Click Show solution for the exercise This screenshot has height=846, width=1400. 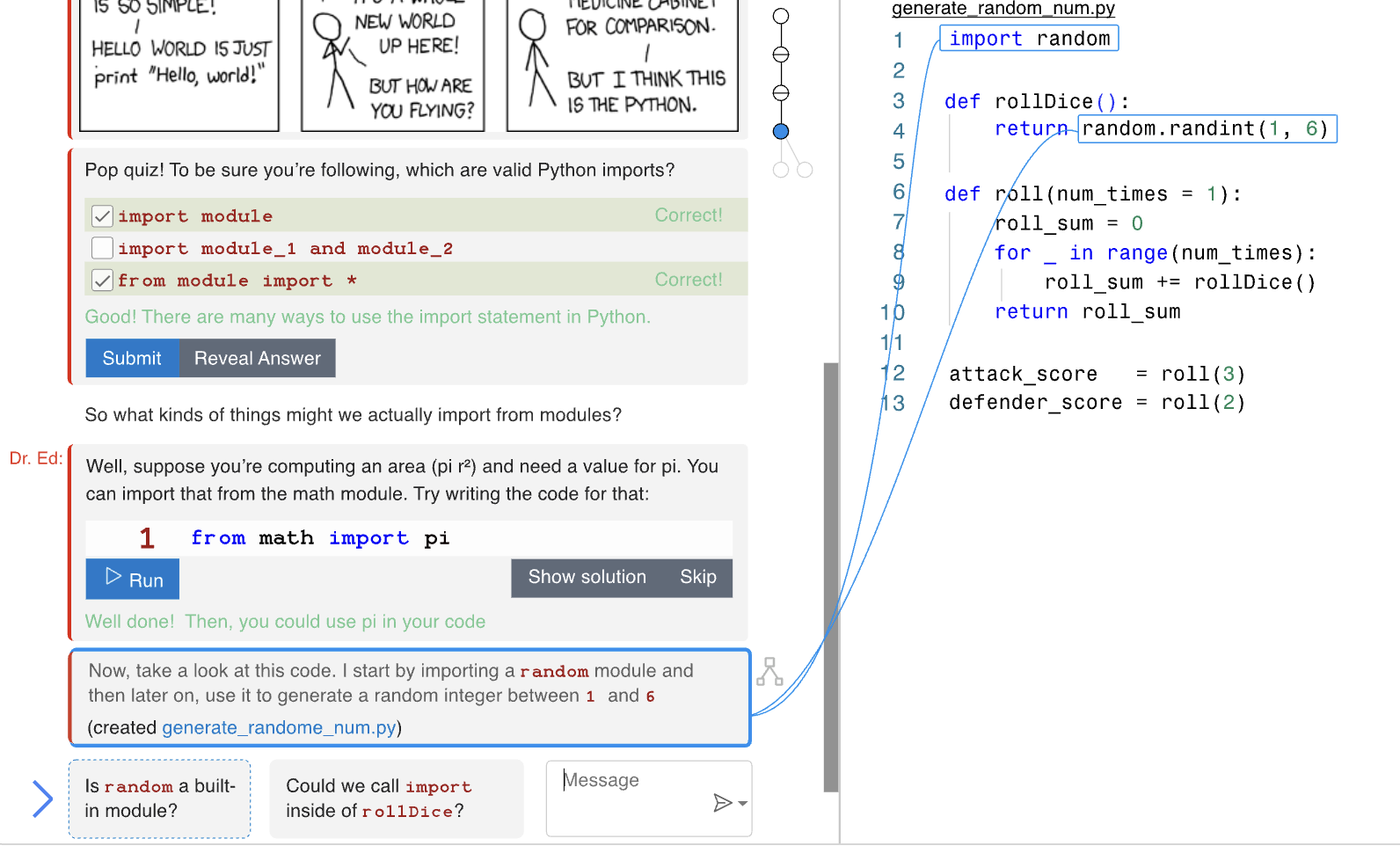(x=587, y=577)
